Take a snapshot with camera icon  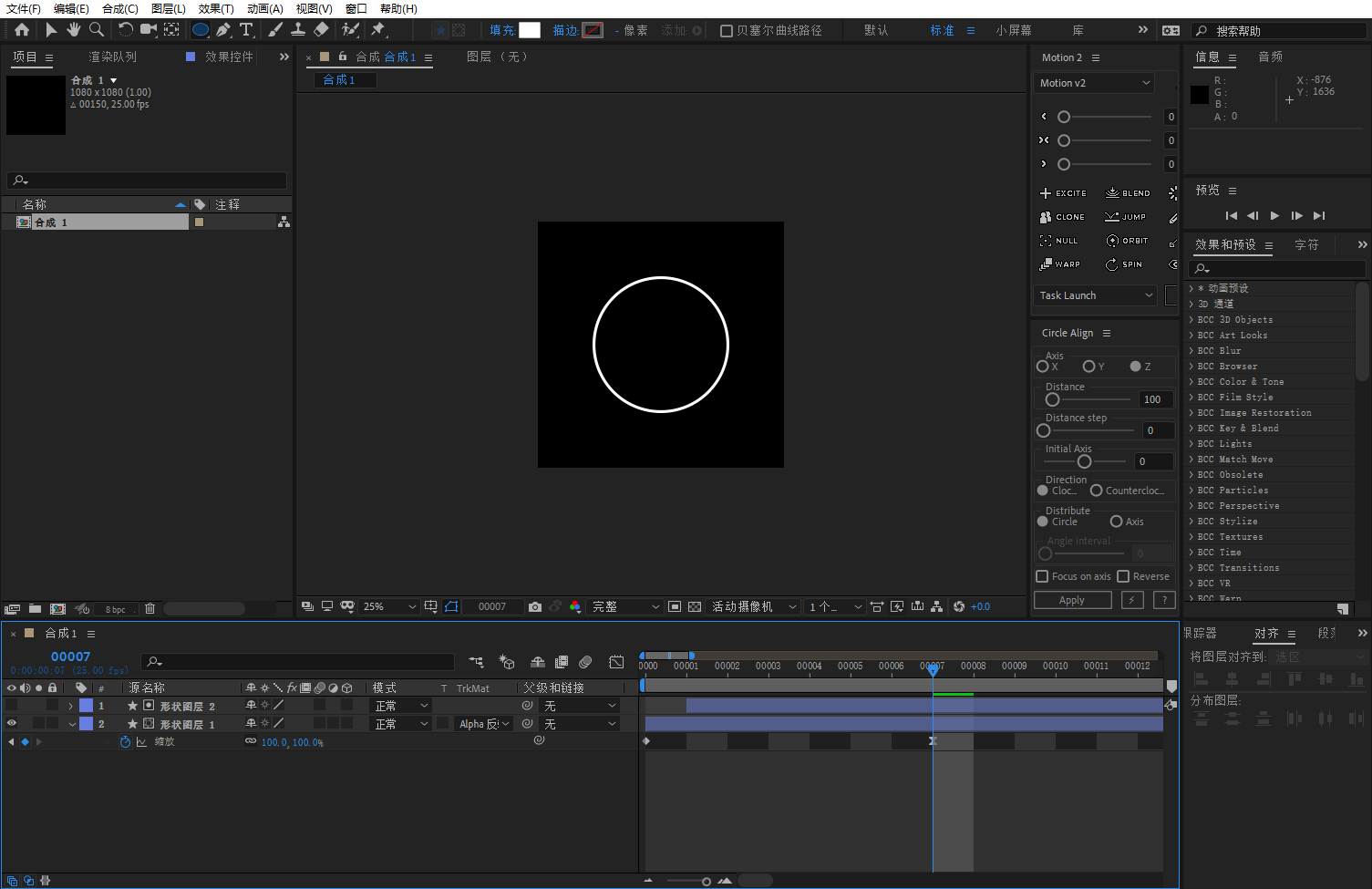(535, 606)
